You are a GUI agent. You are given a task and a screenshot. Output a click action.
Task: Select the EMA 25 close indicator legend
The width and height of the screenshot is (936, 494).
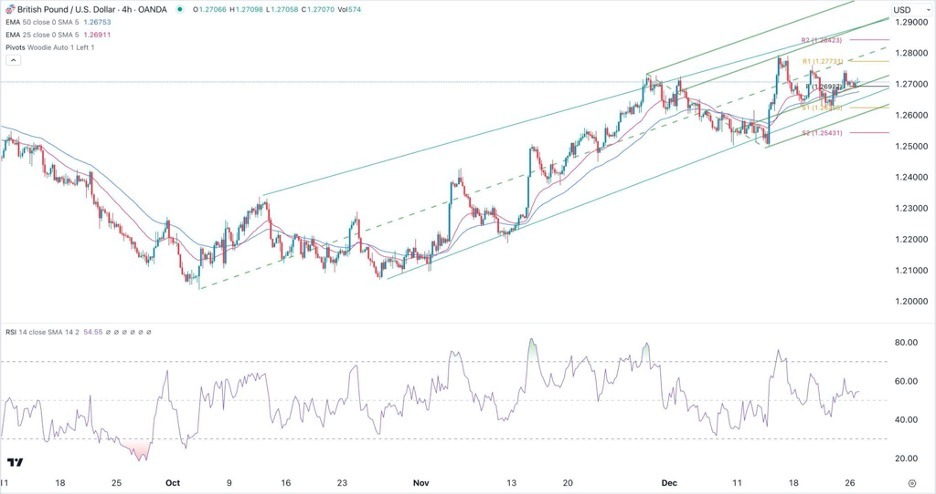[x=57, y=35]
